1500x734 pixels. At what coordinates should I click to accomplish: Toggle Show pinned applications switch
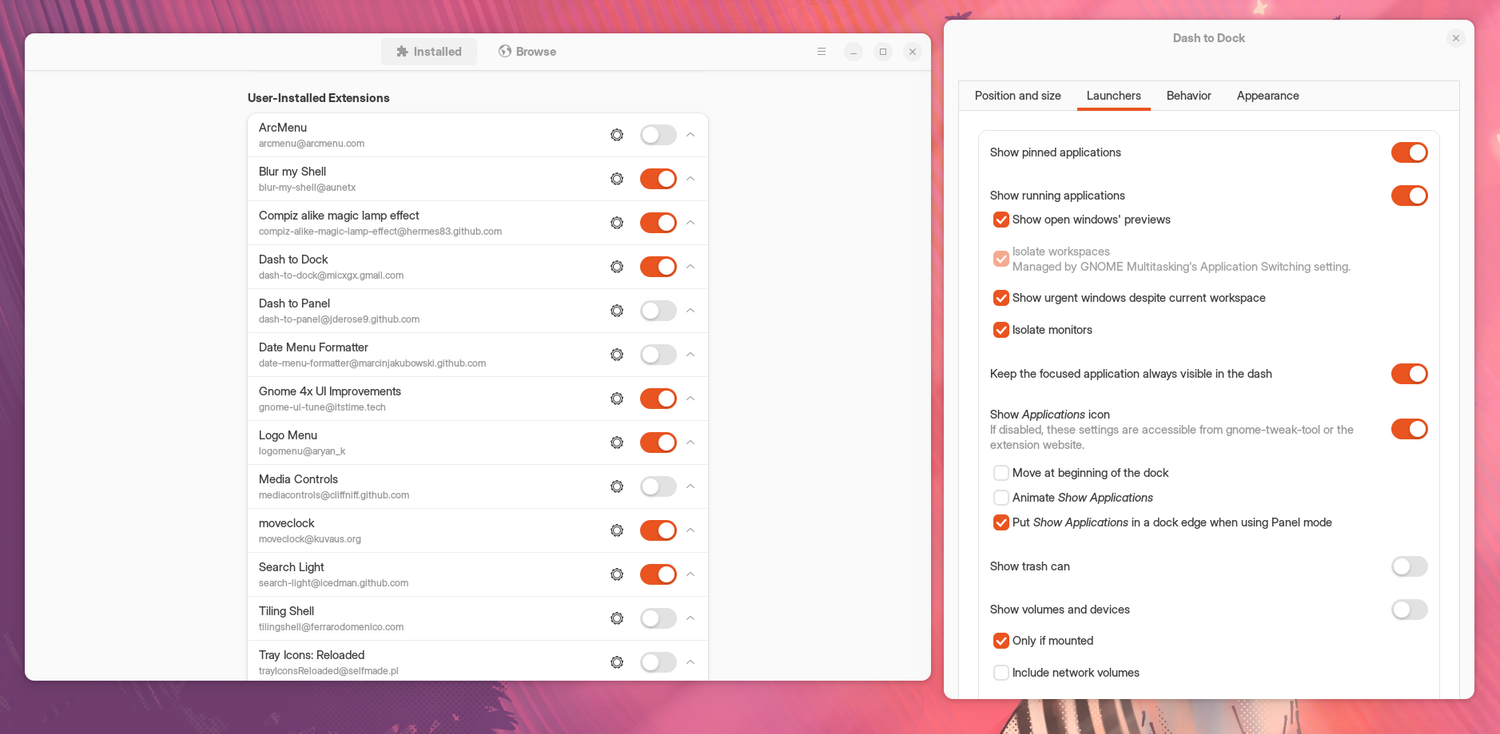(1409, 153)
